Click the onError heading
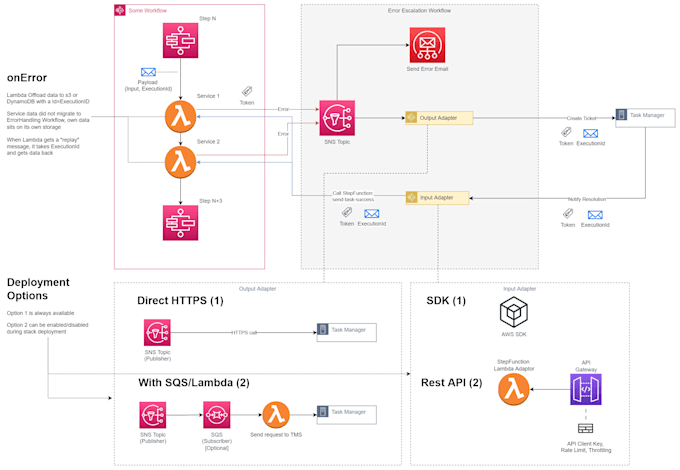The height and width of the screenshot is (470, 680). tap(27, 78)
